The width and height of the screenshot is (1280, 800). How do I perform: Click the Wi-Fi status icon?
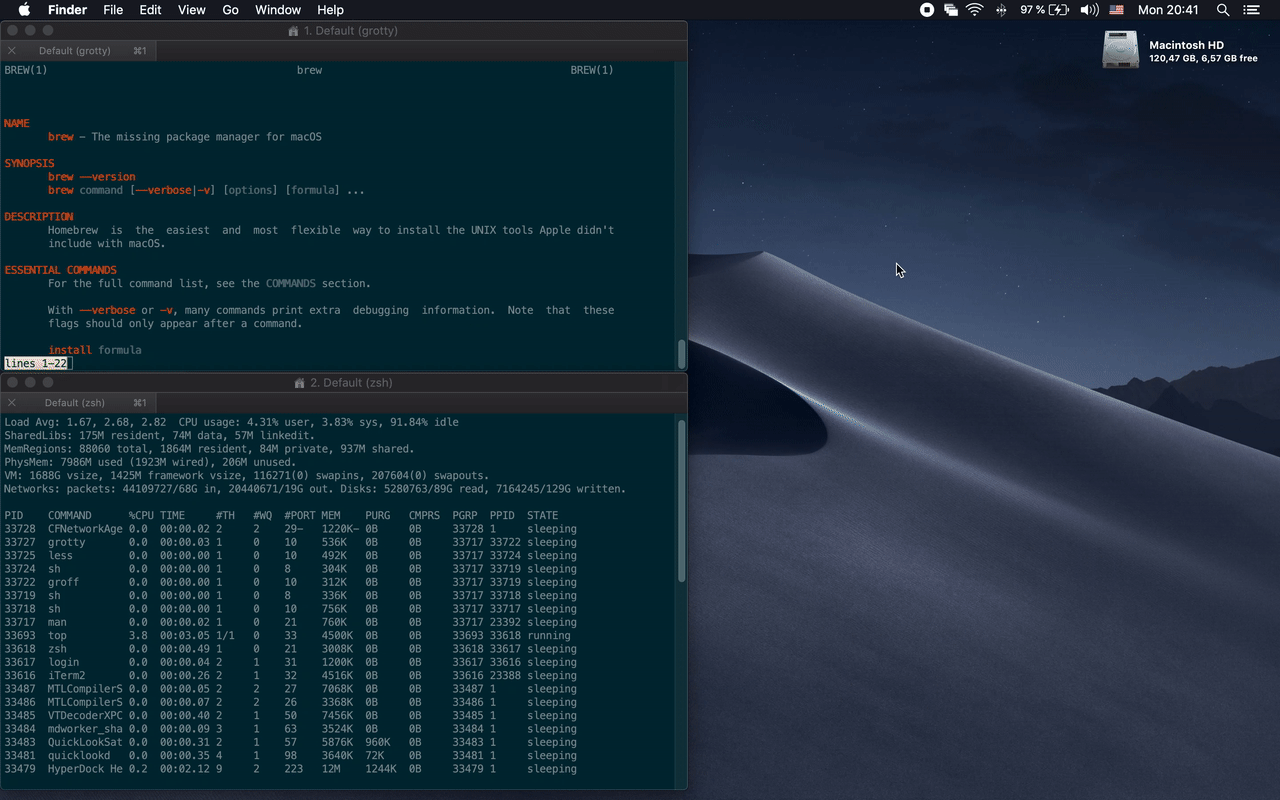pos(974,10)
